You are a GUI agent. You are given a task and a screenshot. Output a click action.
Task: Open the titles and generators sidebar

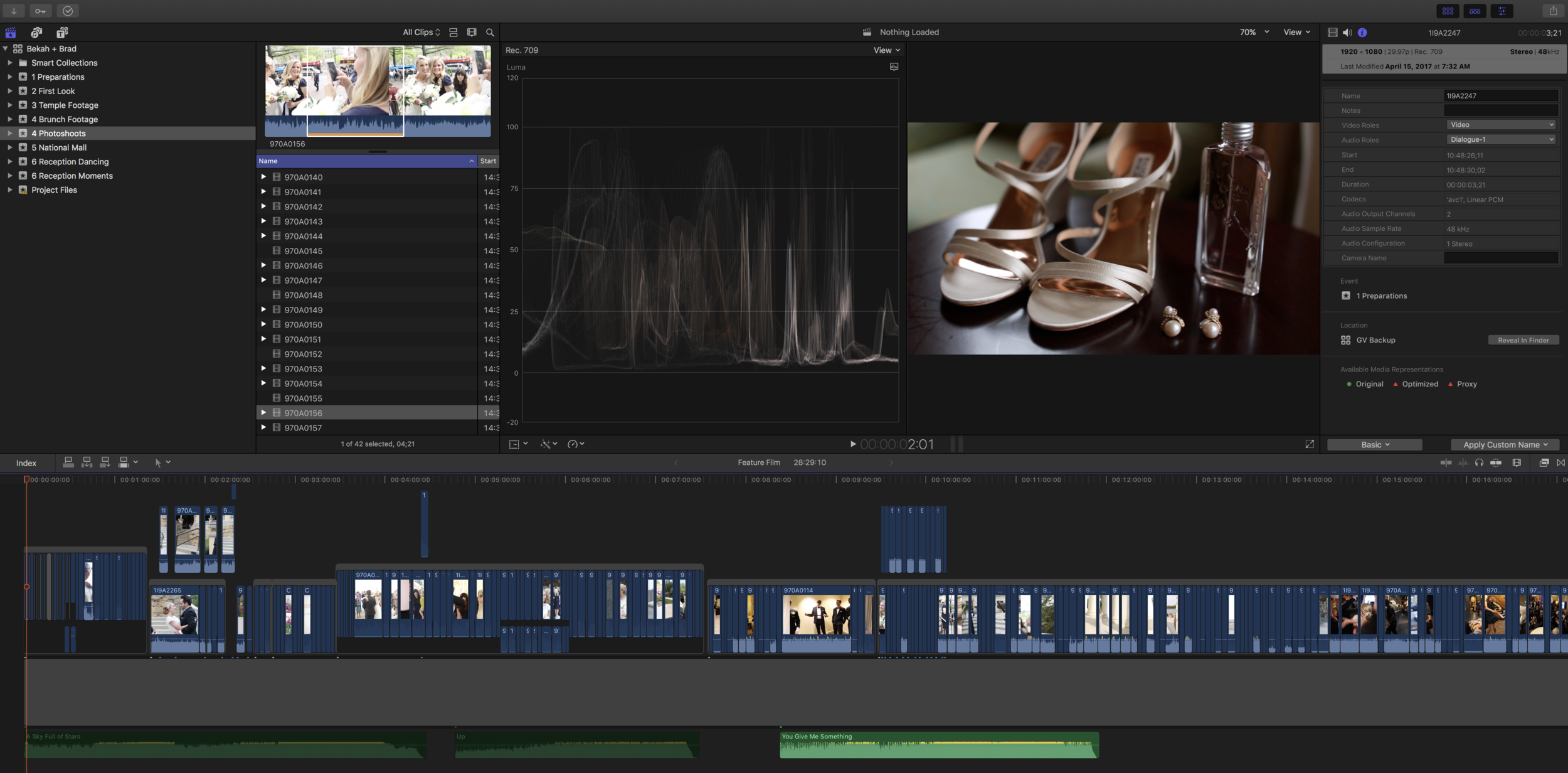pyautogui.click(x=62, y=33)
